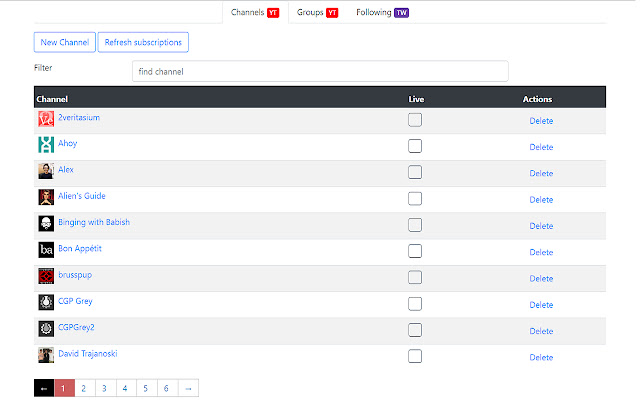Go to the next page arrow
The width and height of the screenshot is (640, 400).
(188, 388)
